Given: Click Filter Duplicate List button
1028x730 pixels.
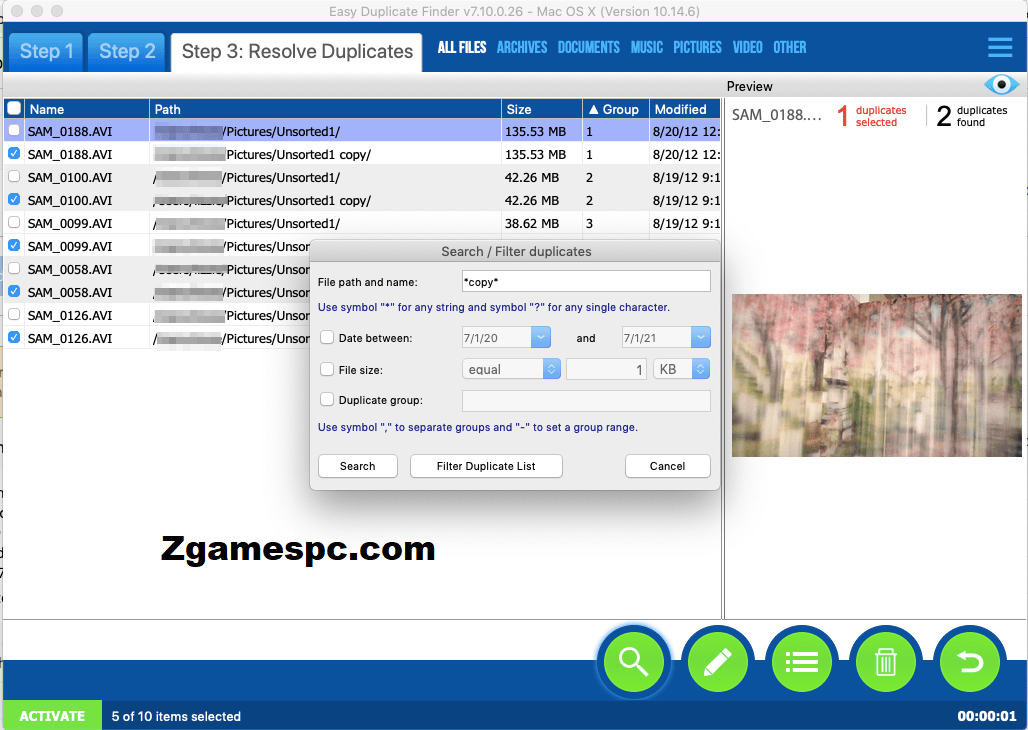Looking at the screenshot, I should tap(486, 466).
